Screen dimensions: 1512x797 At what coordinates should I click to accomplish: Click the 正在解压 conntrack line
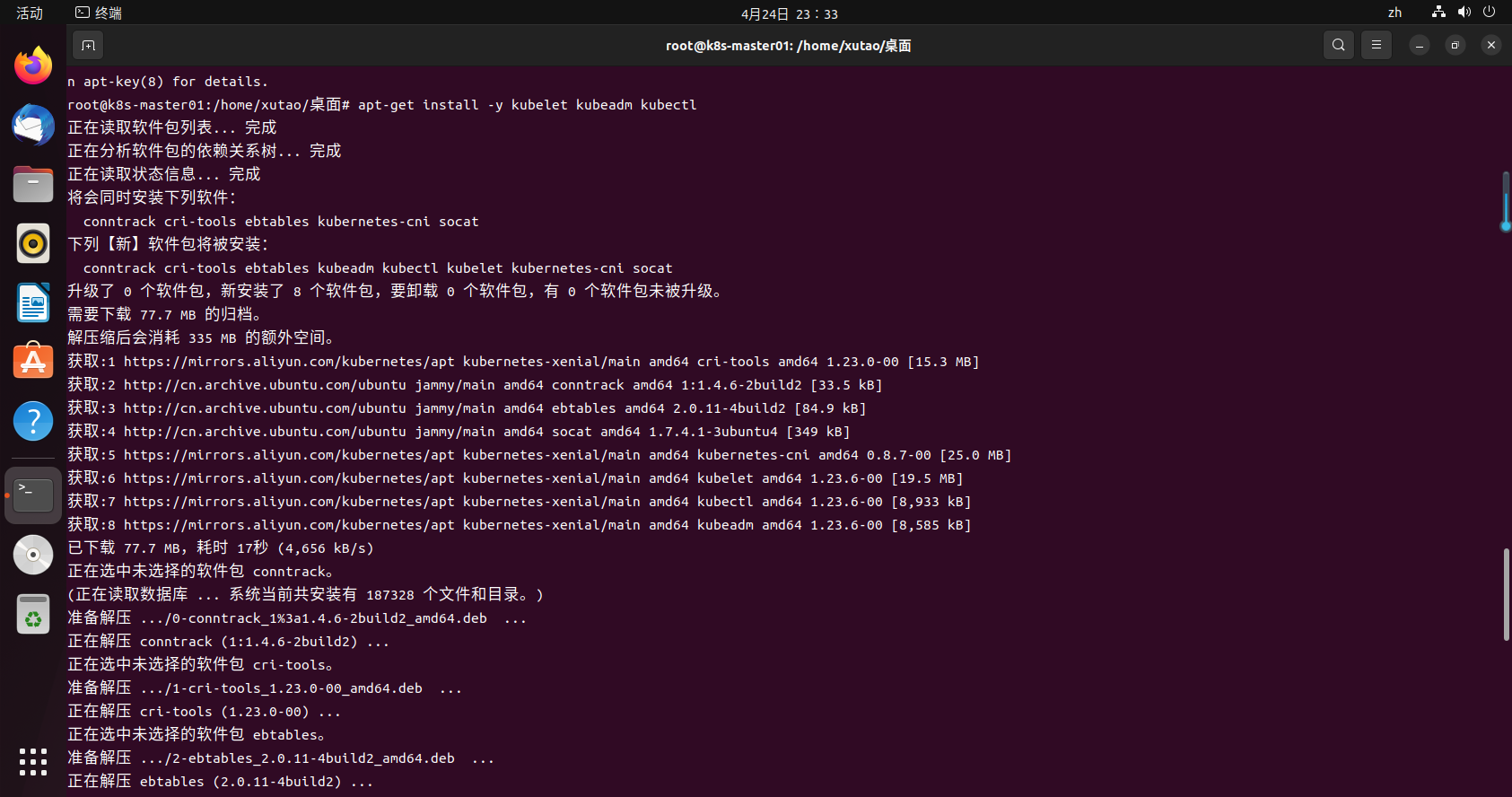click(229, 642)
